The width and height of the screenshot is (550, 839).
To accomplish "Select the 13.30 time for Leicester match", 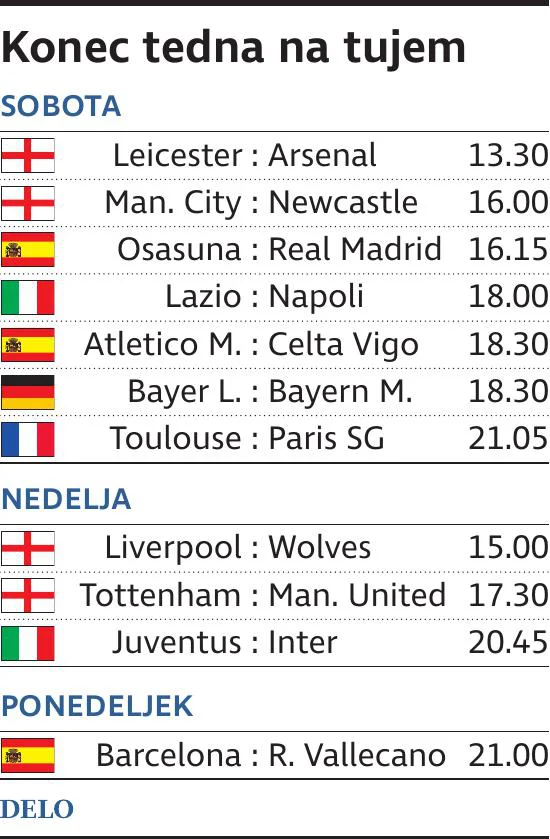I will coord(508,155).
